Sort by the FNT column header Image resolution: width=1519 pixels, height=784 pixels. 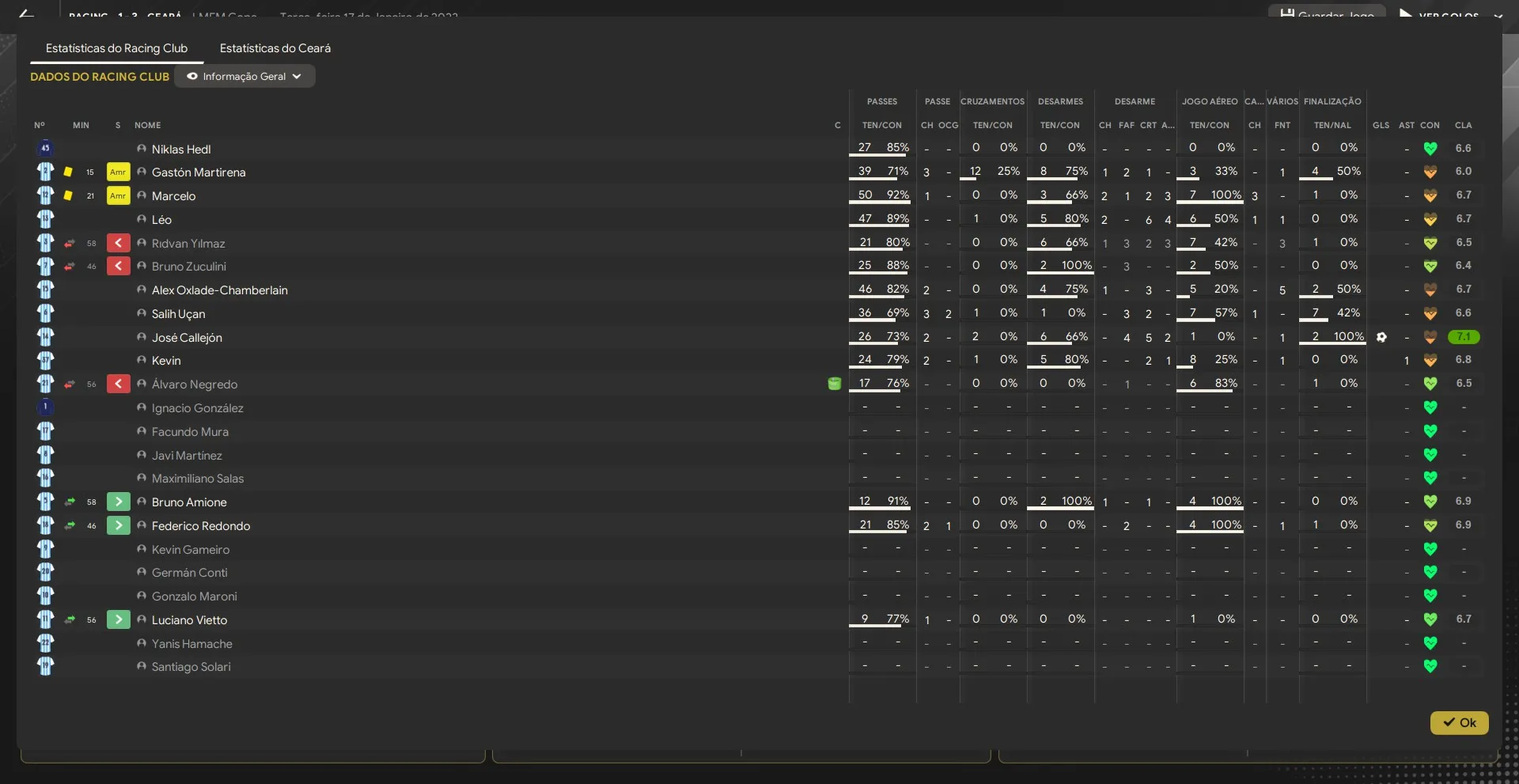point(1282,125)
